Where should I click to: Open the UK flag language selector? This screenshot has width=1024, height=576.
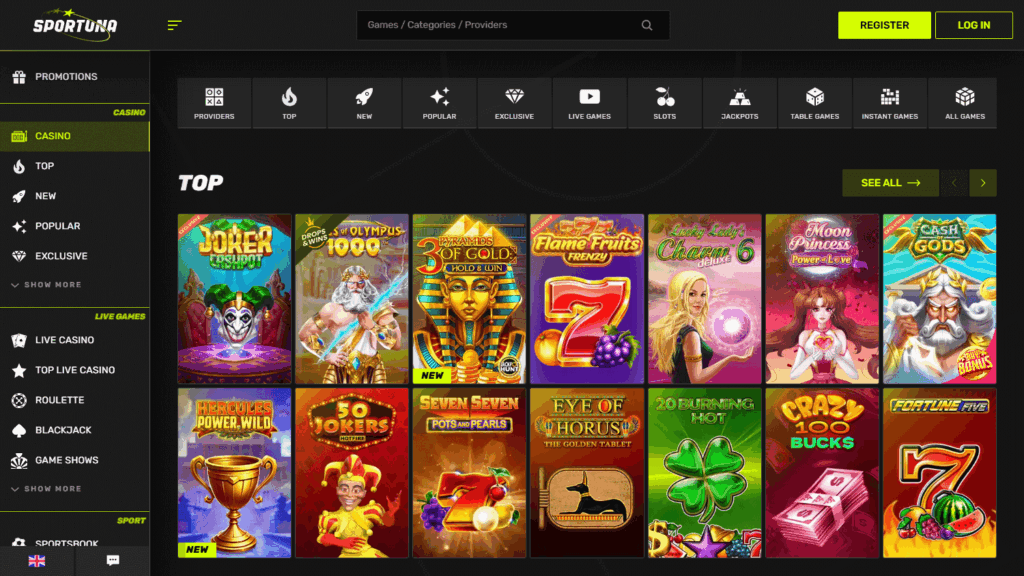tap(37, 561)
